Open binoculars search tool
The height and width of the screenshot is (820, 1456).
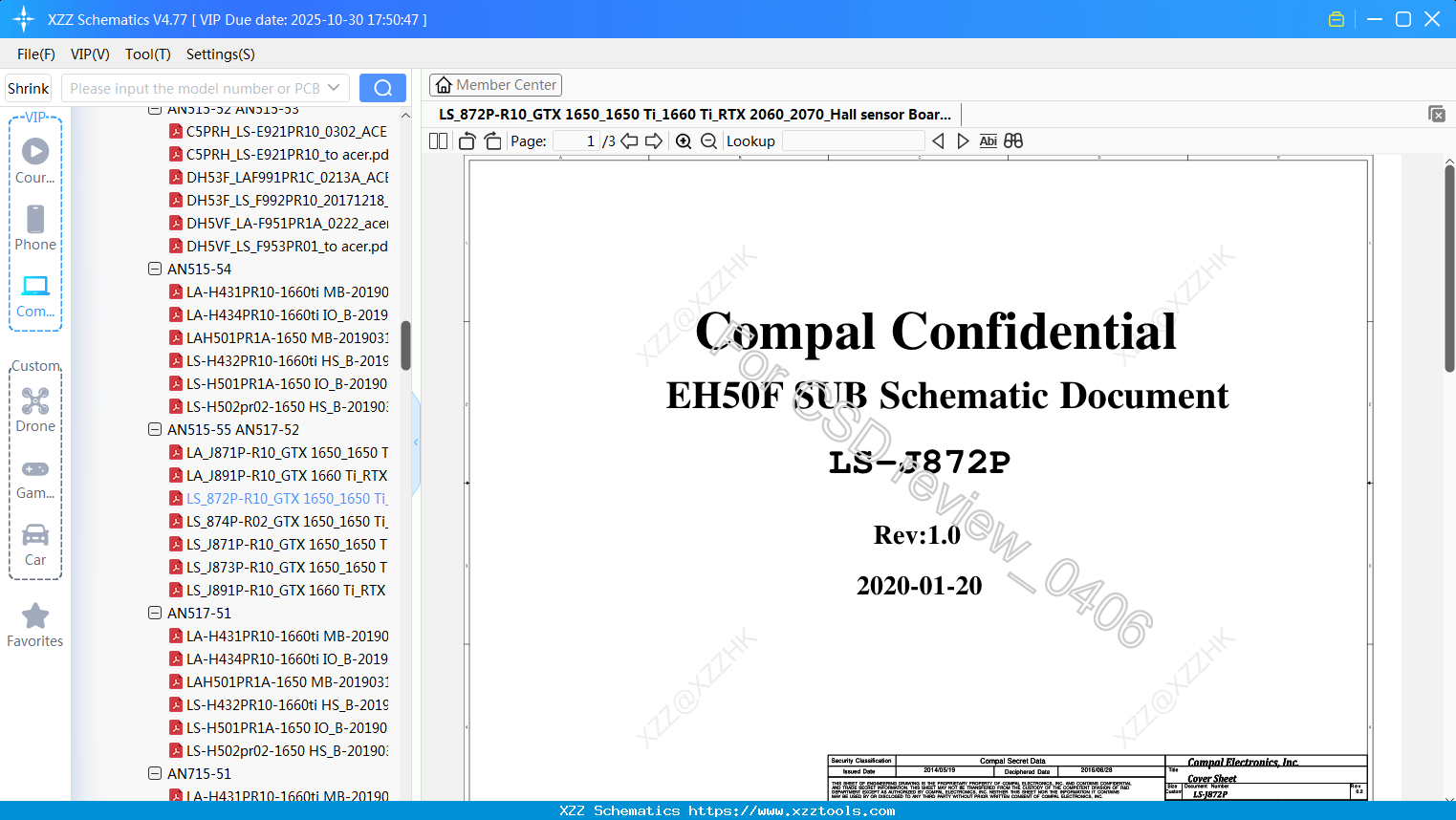tap(1013, 141)
